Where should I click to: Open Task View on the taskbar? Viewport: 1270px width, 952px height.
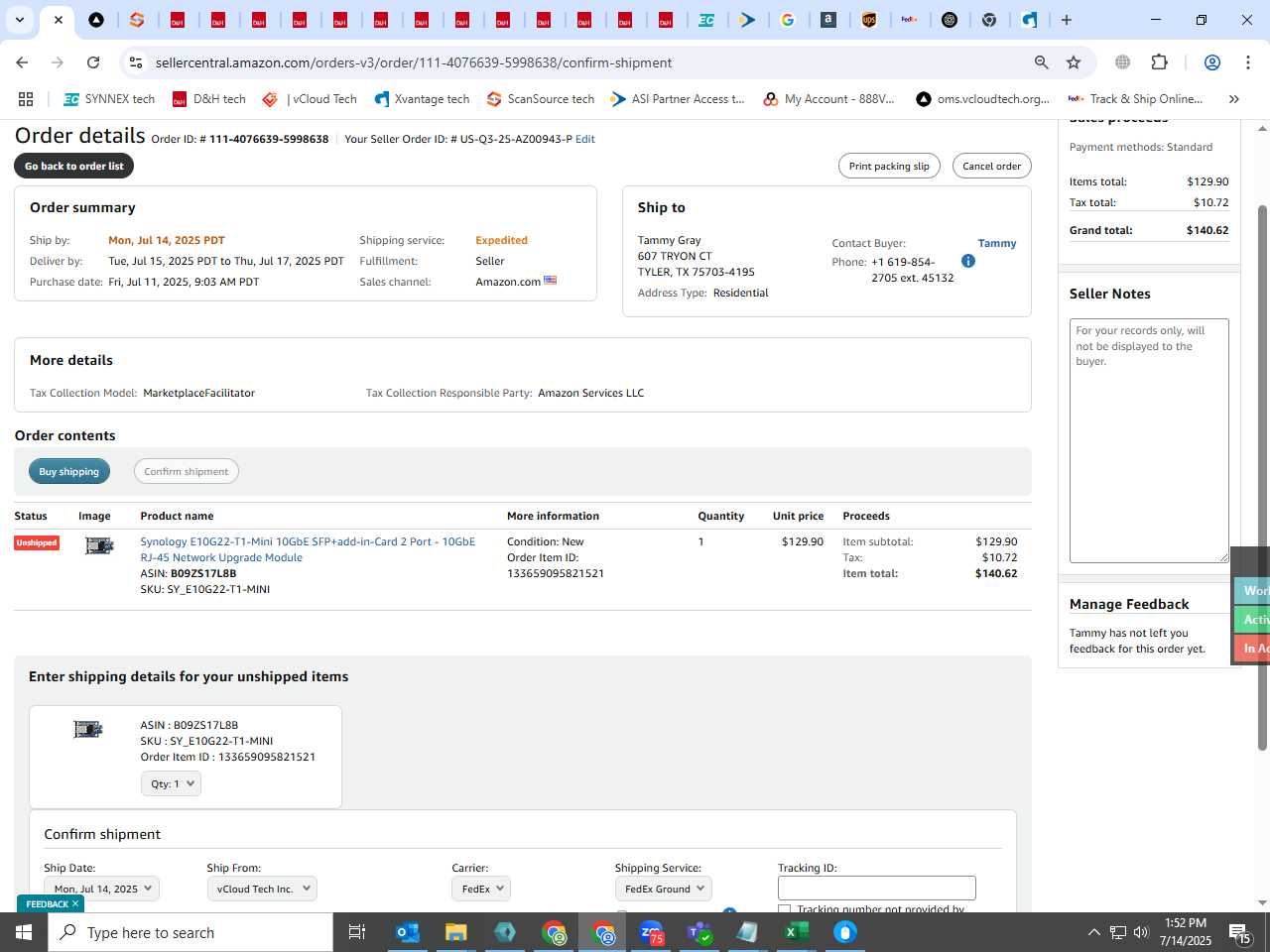[357, 932]
